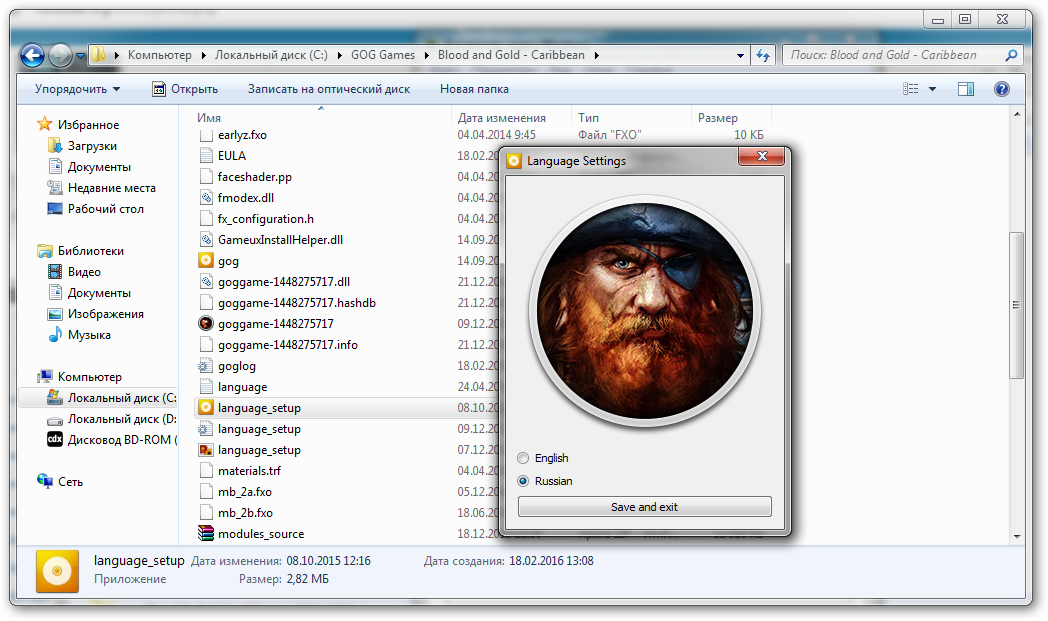
Task: Click Компьютер in the address breadcrumb
Action: coord(160,55)
